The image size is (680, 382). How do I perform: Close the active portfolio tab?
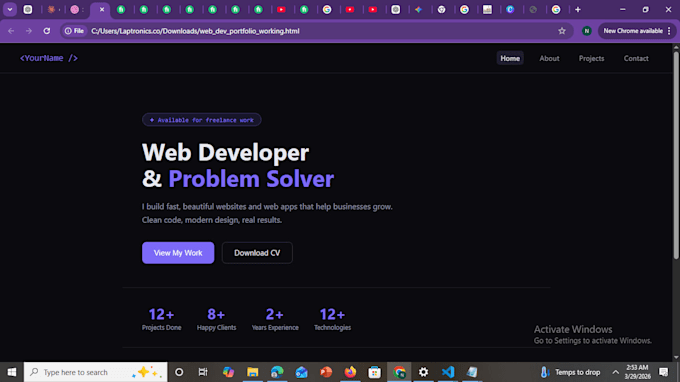[x=102, y=9]
